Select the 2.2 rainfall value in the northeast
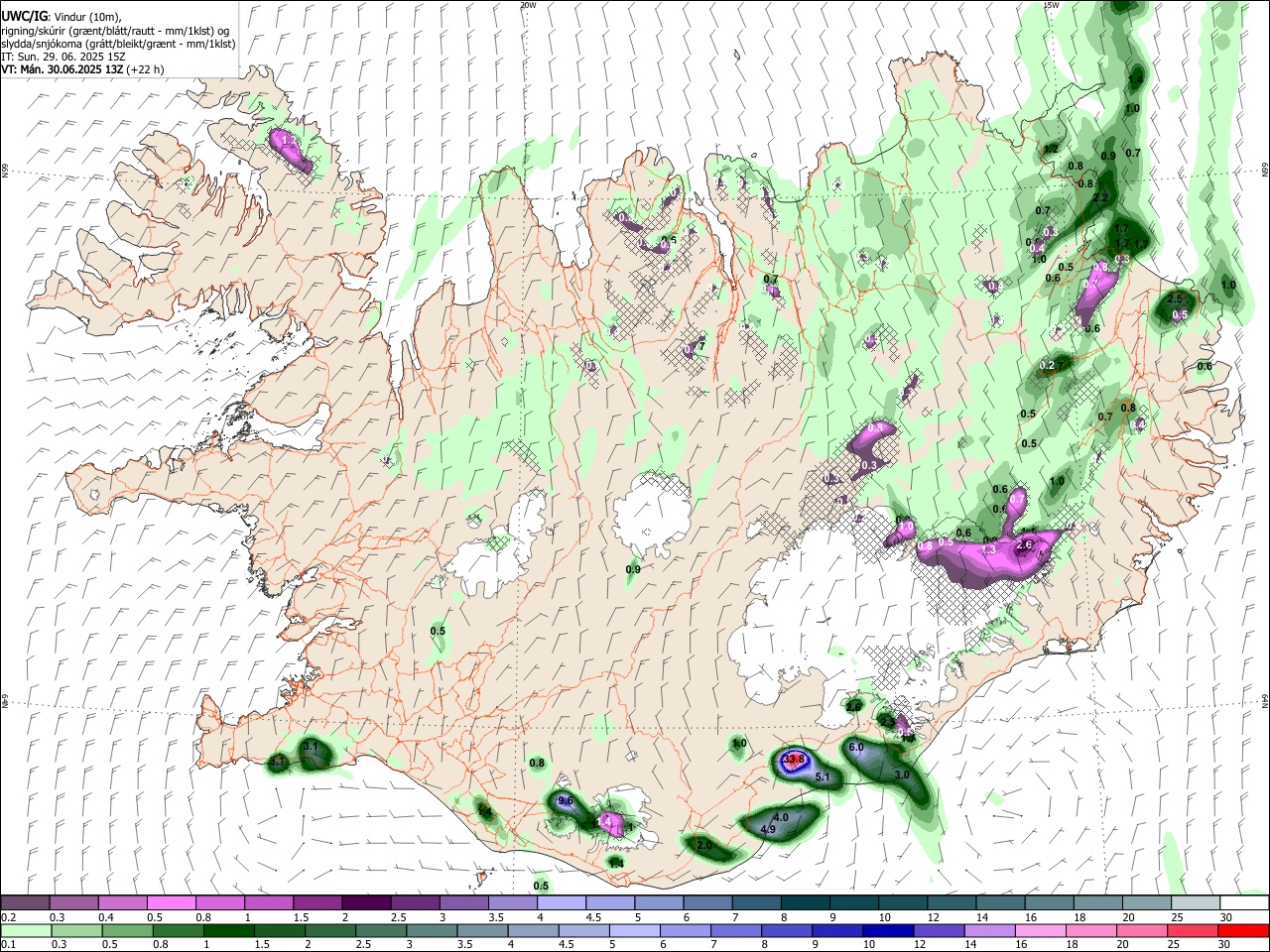 [1099, 198]
